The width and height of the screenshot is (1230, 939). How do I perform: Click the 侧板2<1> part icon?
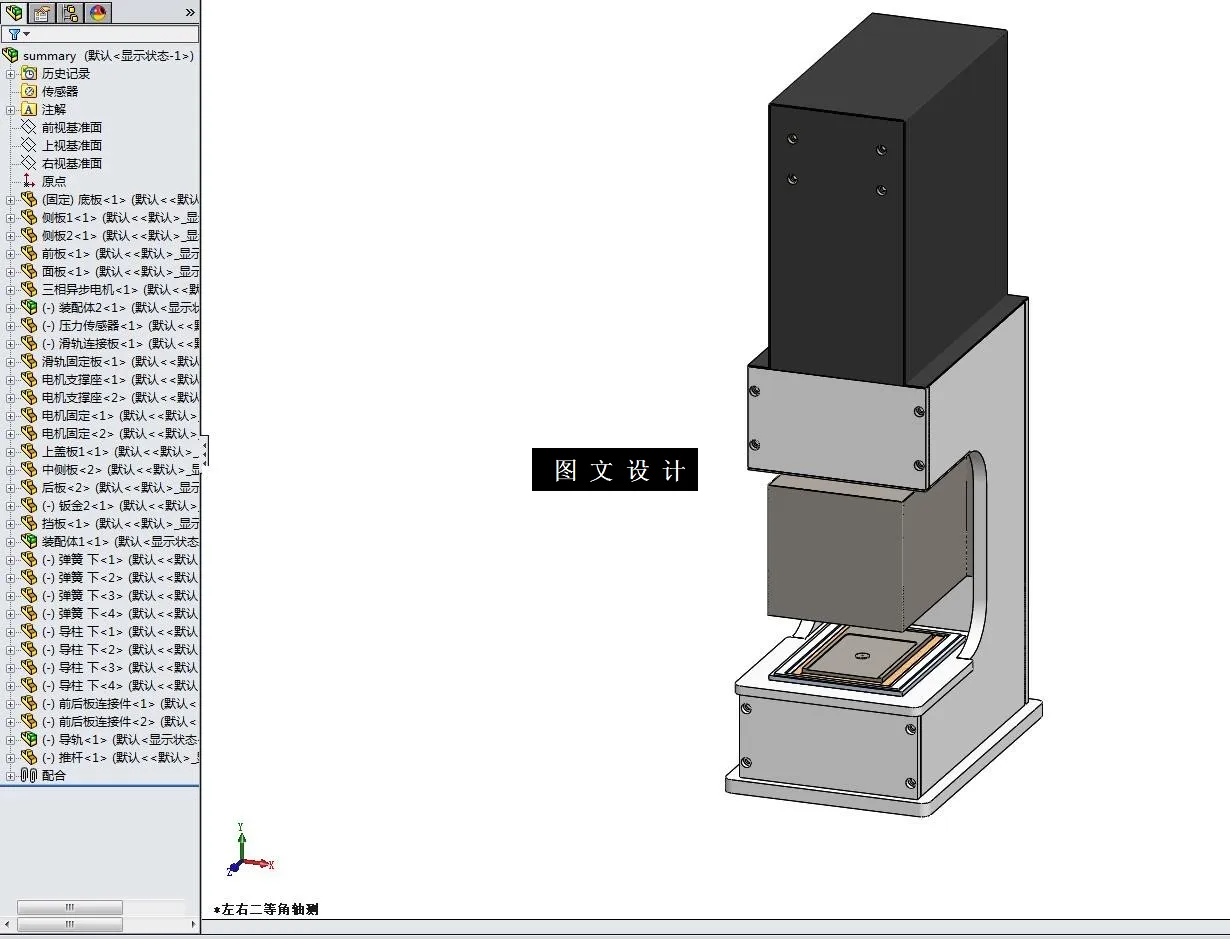click(29, 235)
